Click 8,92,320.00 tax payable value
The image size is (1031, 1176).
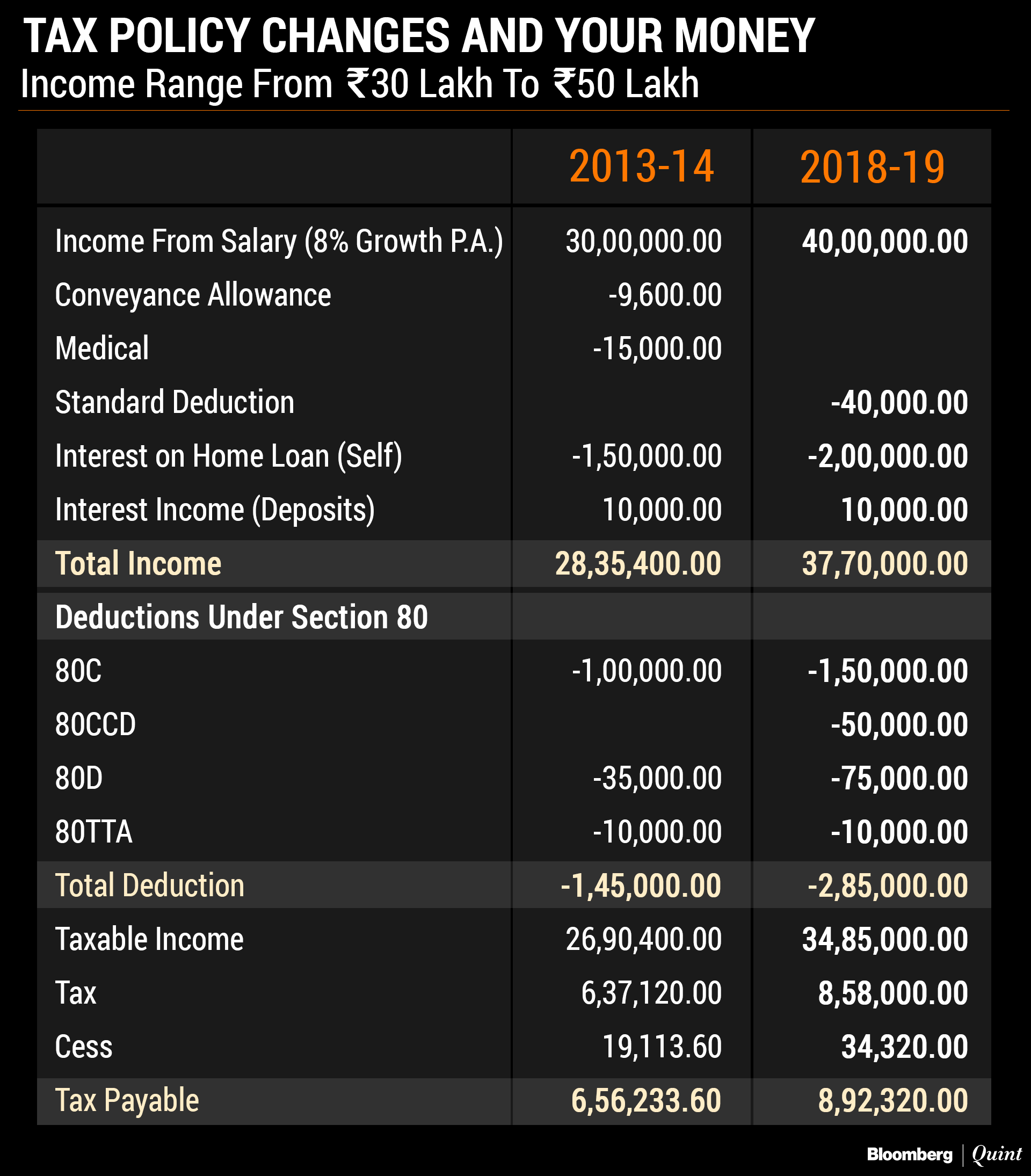(x=892, y=1101)
